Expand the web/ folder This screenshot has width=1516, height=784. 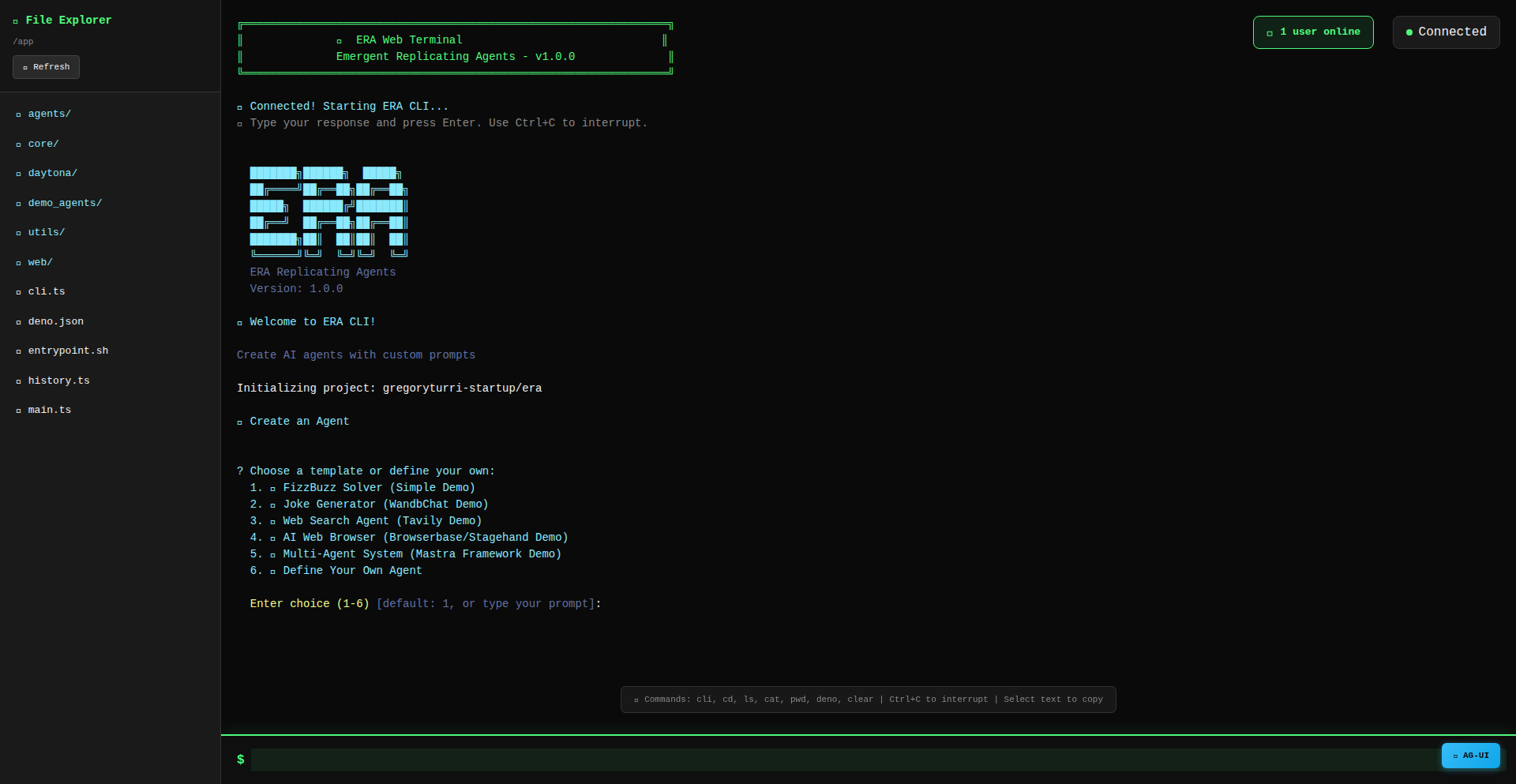[40, 262]
